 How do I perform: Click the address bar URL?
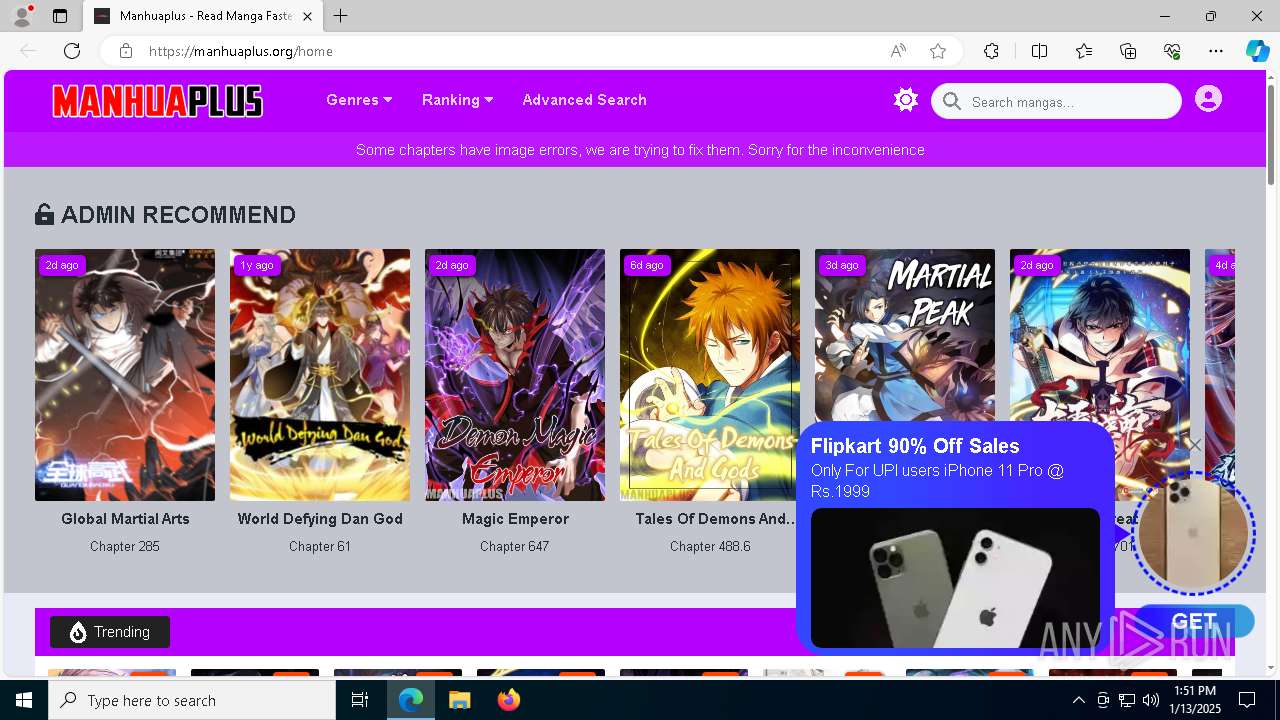click(x=241, y=51)
